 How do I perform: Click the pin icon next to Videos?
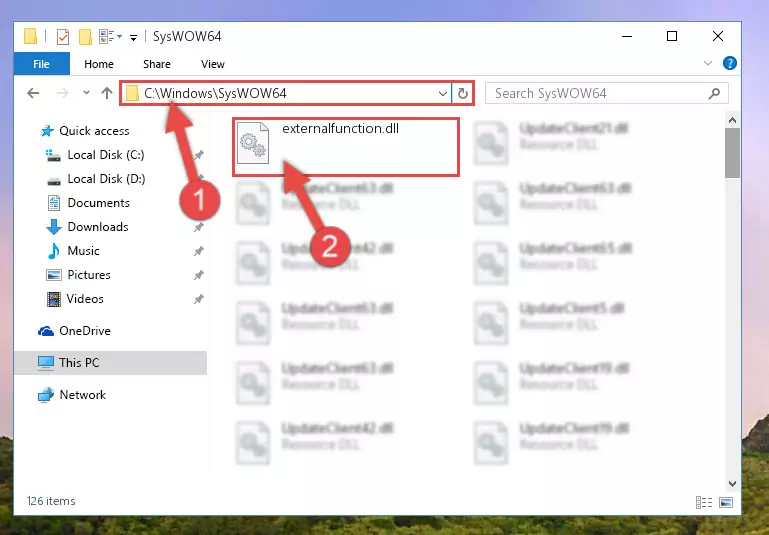199,299
